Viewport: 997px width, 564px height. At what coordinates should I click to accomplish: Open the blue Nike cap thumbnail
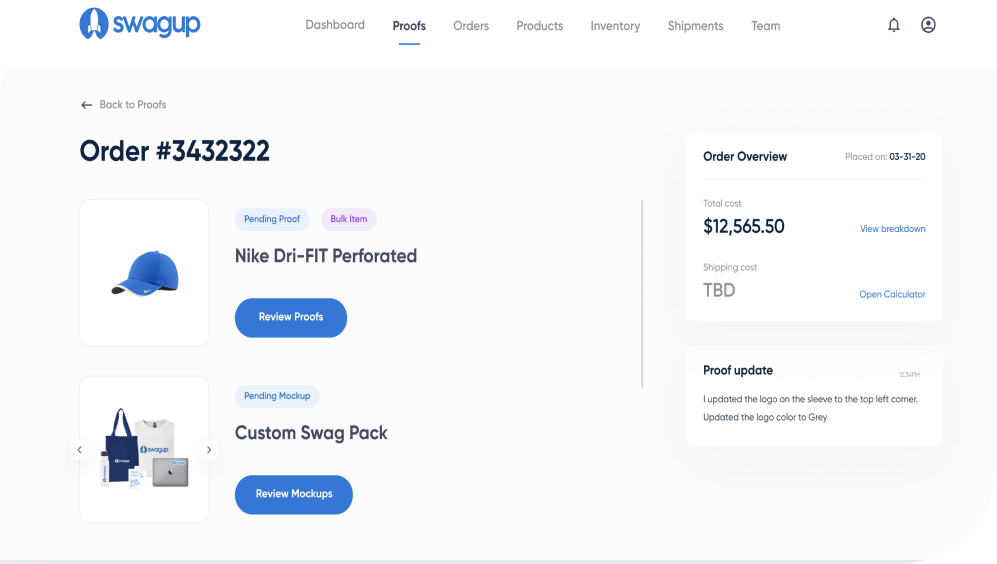(x=144, y=273)
